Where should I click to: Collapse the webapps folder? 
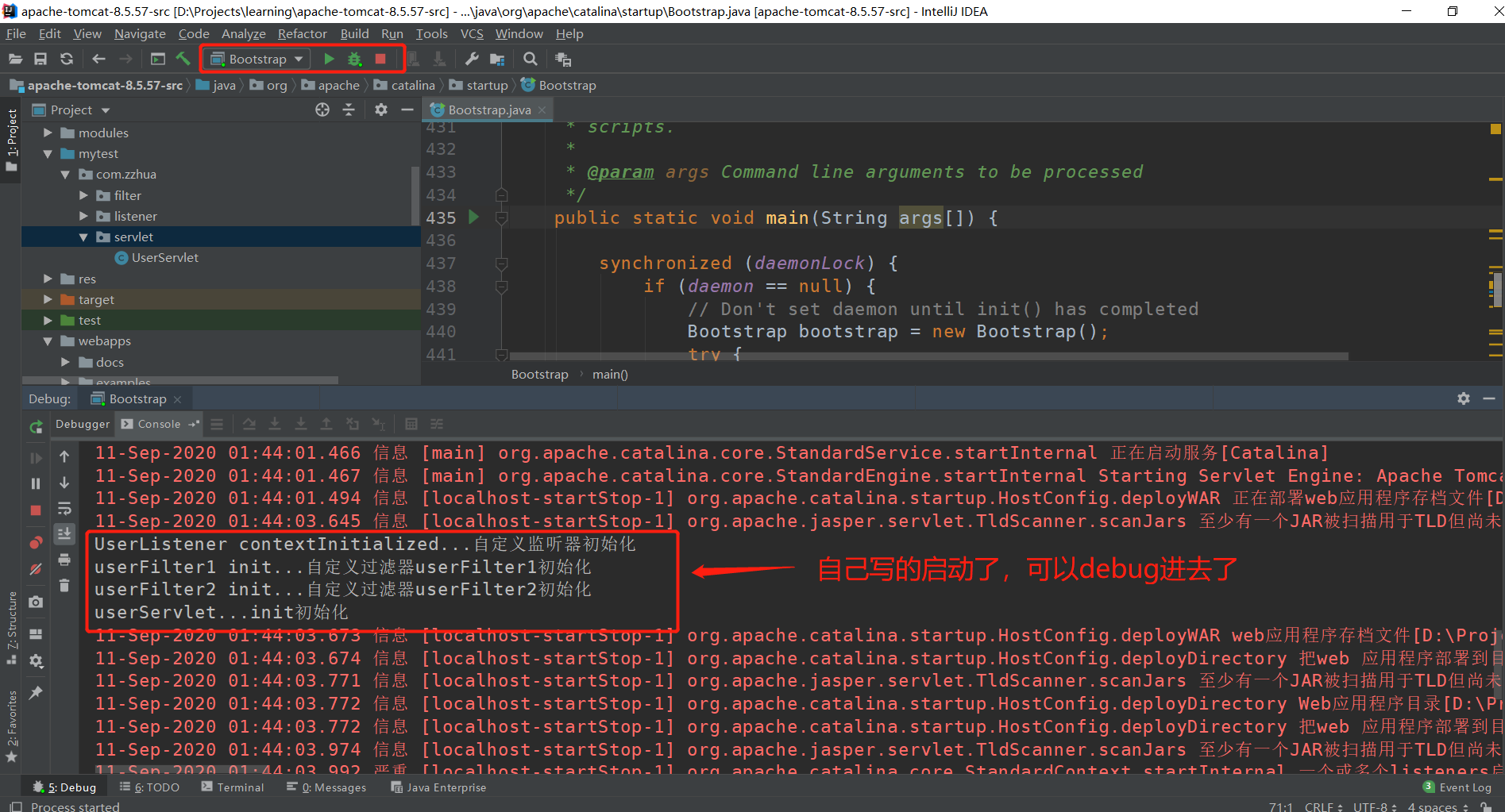tap(48, 341)
